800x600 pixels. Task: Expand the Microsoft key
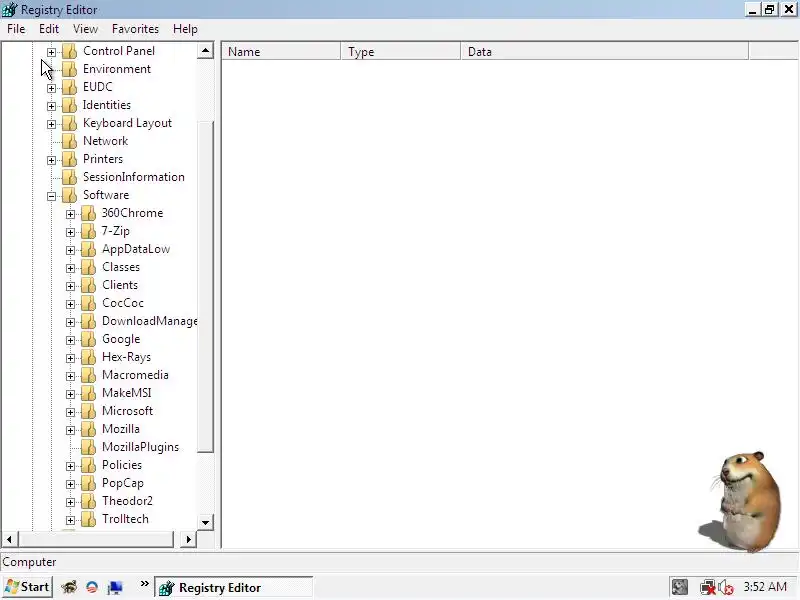coord(70,412)
